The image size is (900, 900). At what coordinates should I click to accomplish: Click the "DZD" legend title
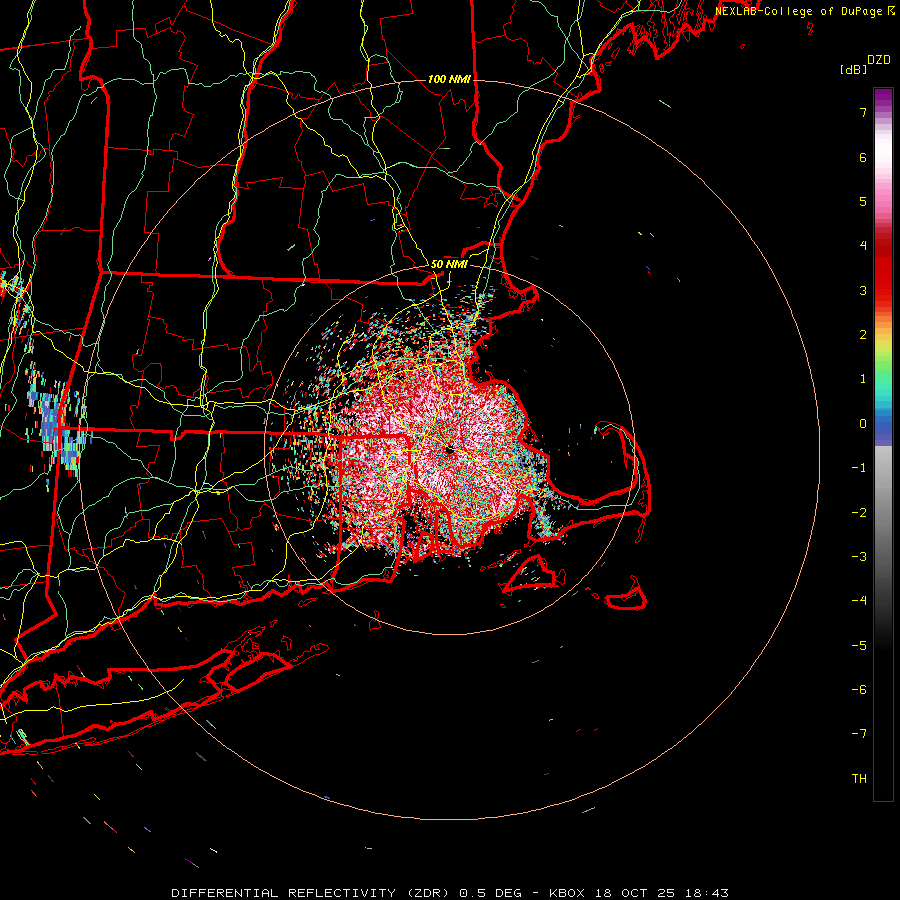[879, 60]
